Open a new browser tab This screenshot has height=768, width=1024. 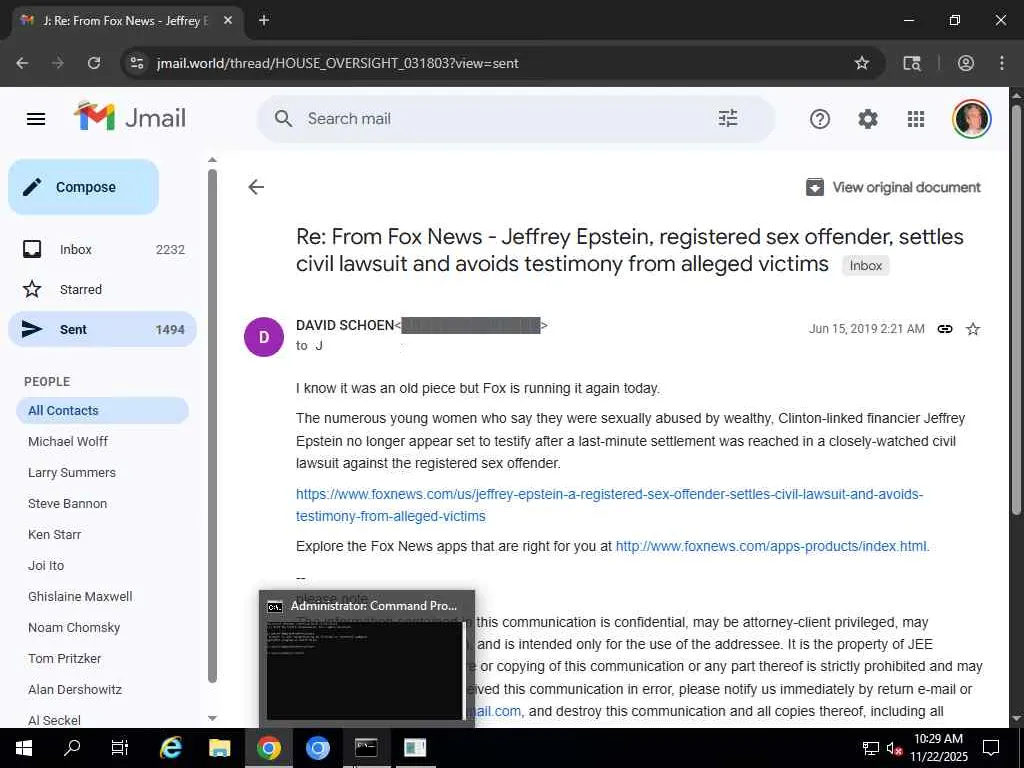tap(264, 20)
